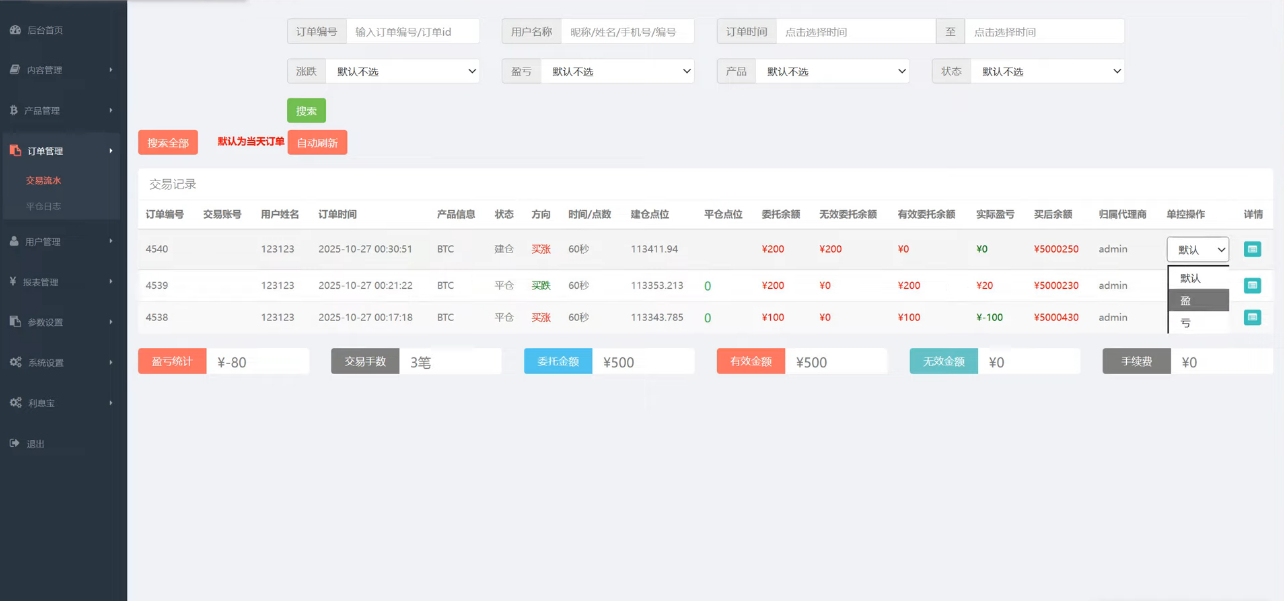Screen dimensions: 1284x601
Task: Open the 系统设置 gear icon
Action: [x=14, y=362]
